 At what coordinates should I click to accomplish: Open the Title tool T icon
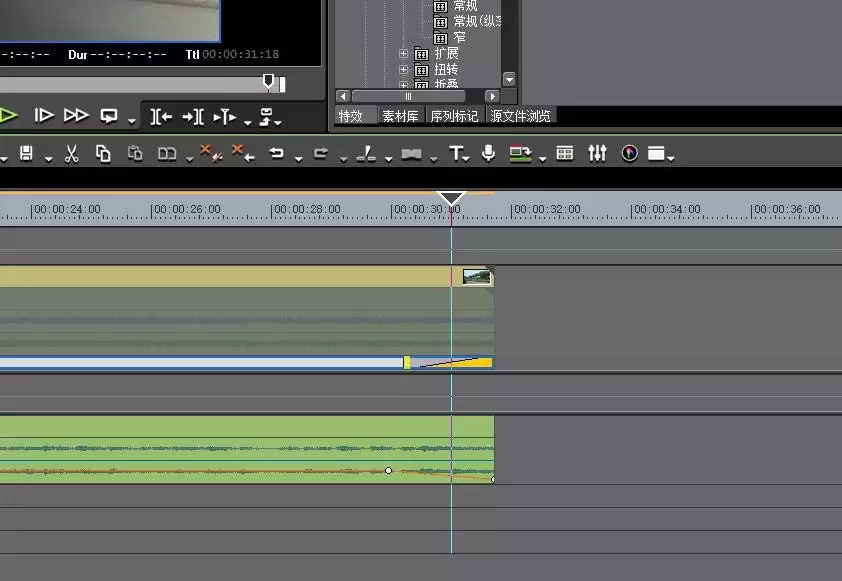click(455, 154)
